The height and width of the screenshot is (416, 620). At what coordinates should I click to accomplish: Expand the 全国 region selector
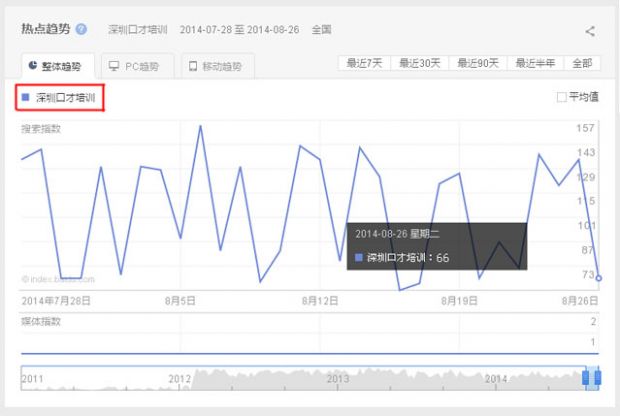(321, 30)
